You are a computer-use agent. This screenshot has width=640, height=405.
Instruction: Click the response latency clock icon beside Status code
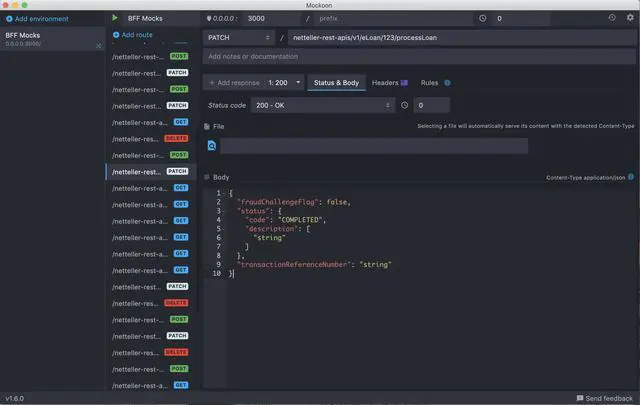coord(404,105)
